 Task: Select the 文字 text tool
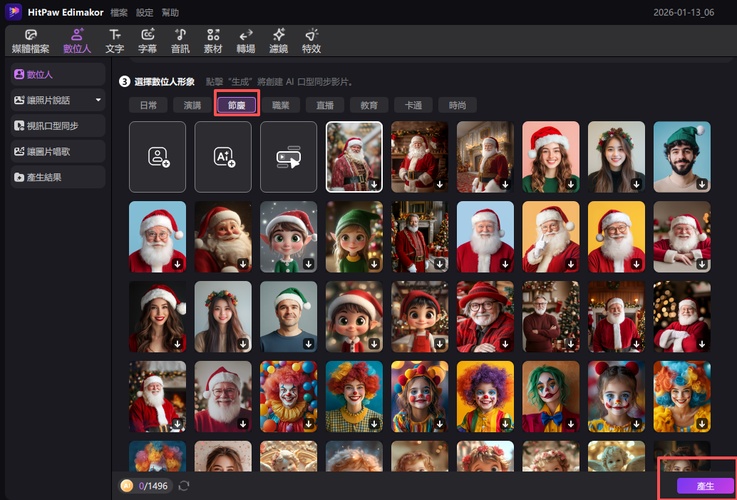tap(115, 41)
